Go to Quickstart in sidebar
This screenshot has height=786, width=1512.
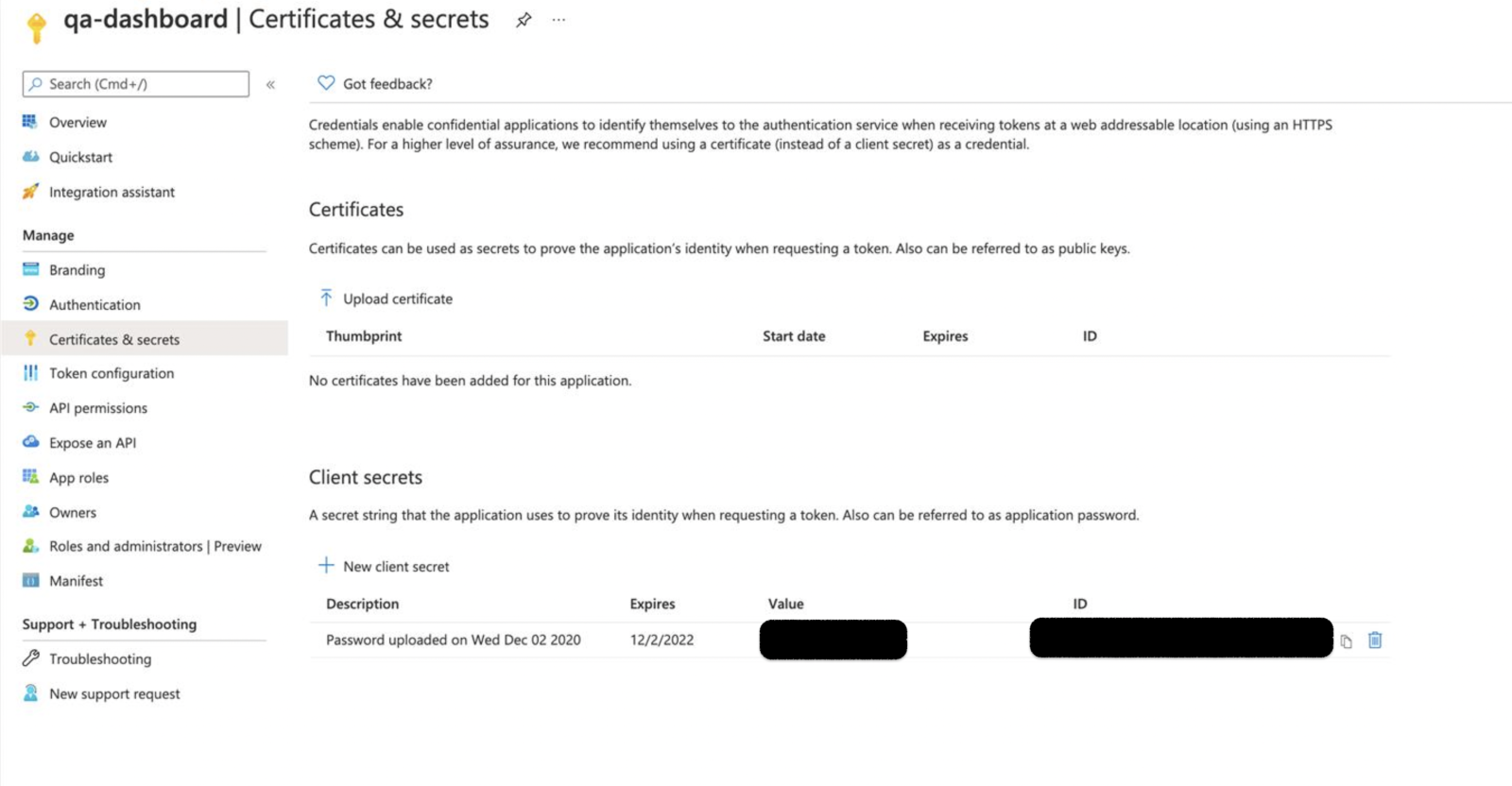80,158
